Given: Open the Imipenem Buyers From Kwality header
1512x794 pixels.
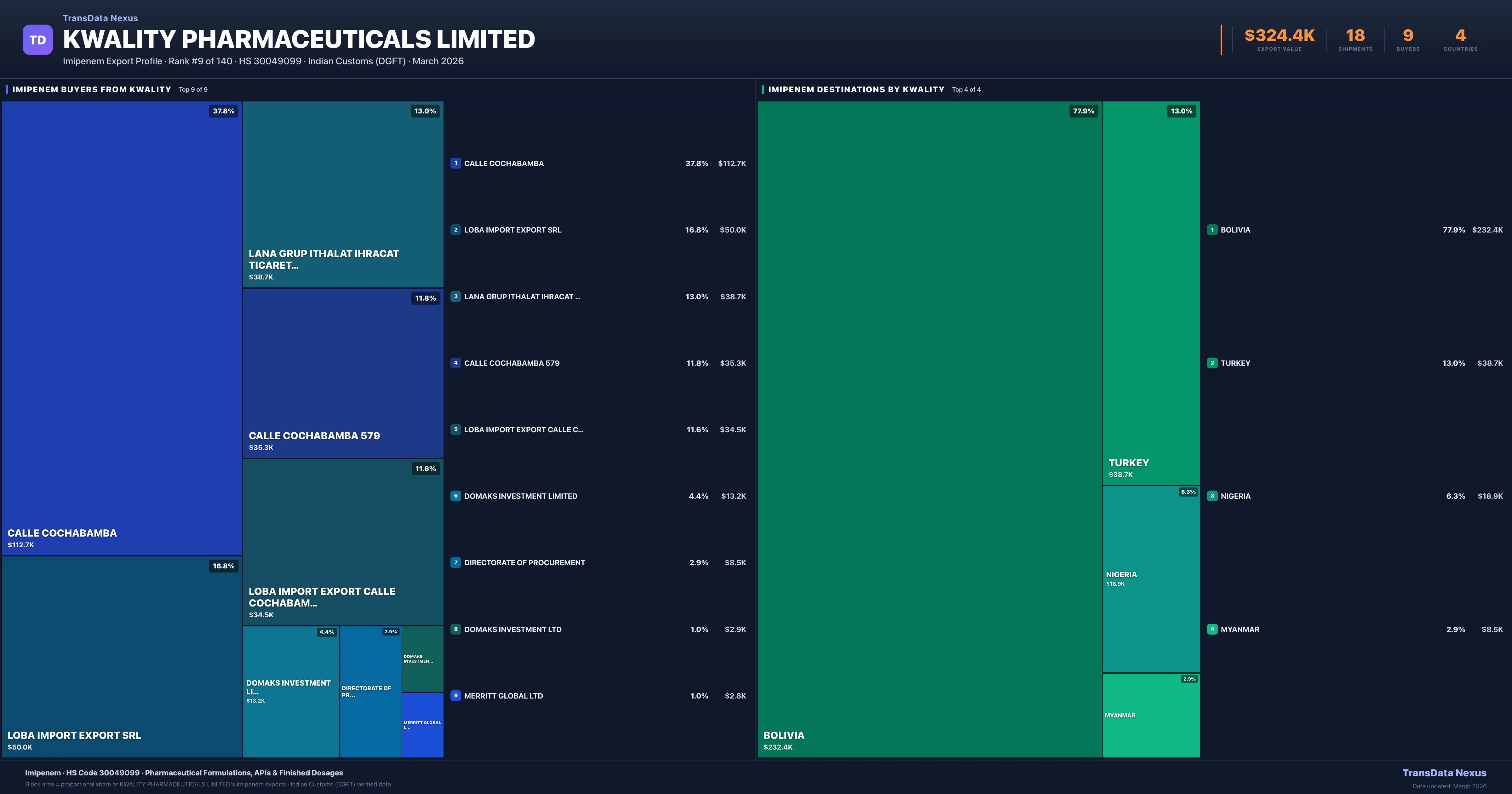Looking at the screenshot, I should point(92,89).
